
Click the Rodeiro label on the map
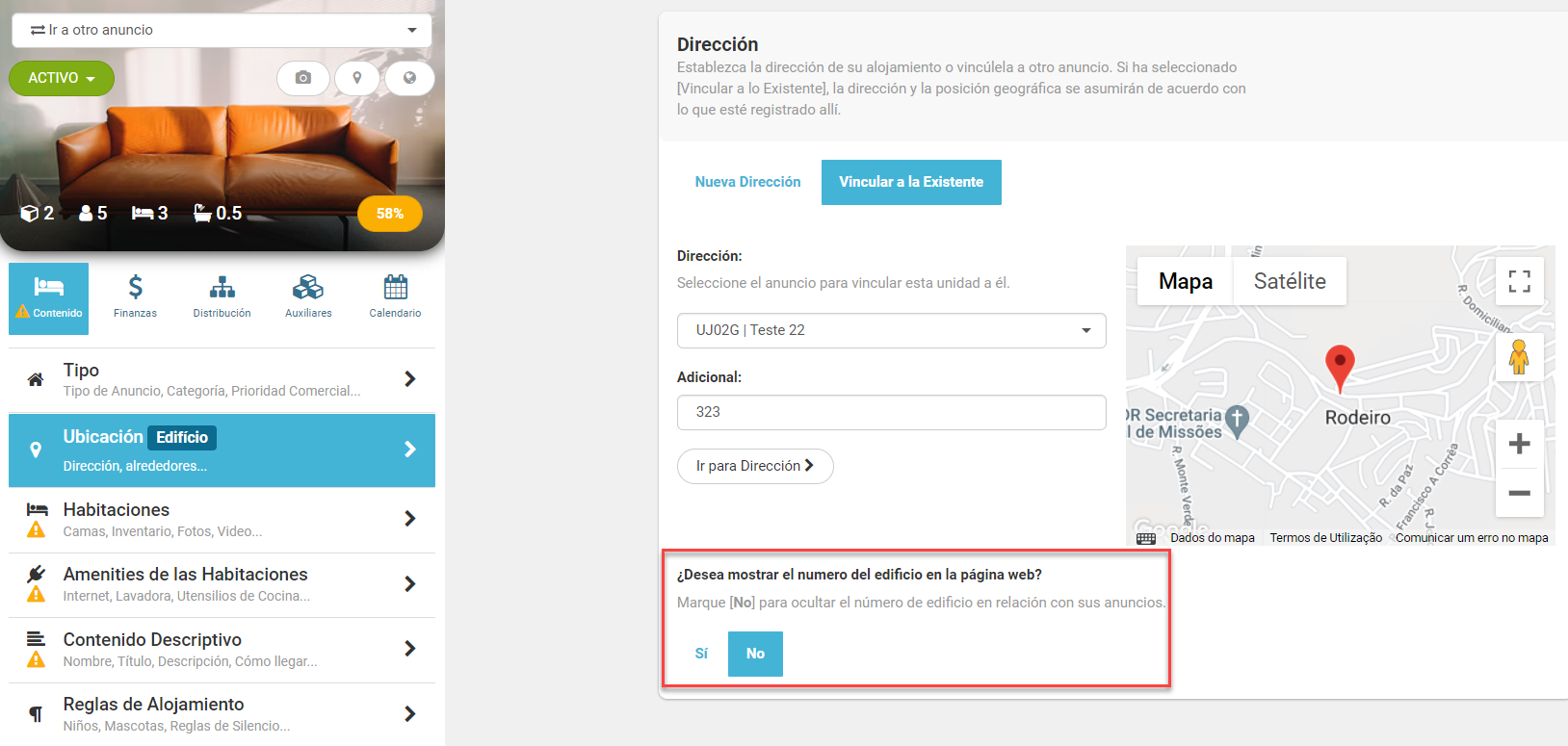point(1357,418)
